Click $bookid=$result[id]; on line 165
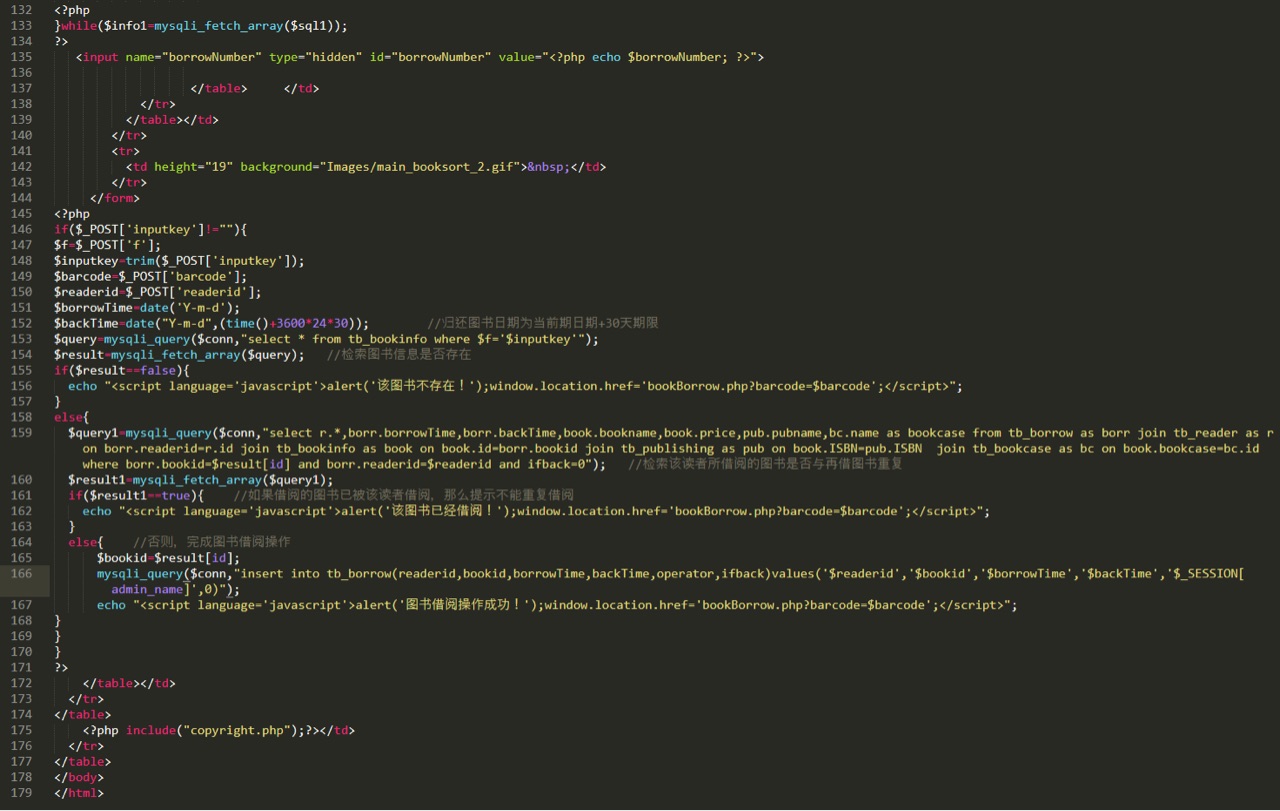Screen dimensions: 1280x811 (168, 558)
